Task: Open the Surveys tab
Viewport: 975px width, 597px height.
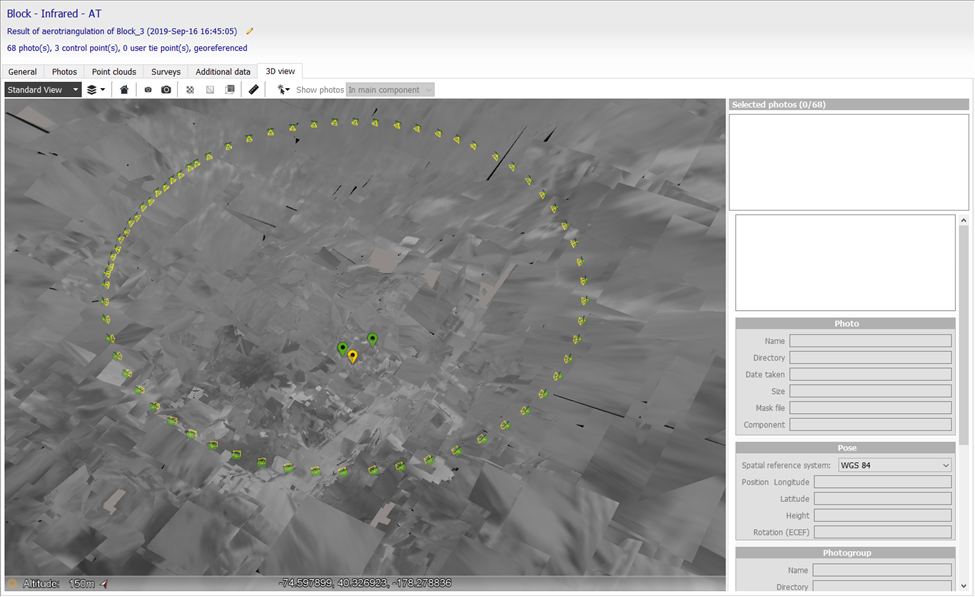Action: (x=166, y=72)
